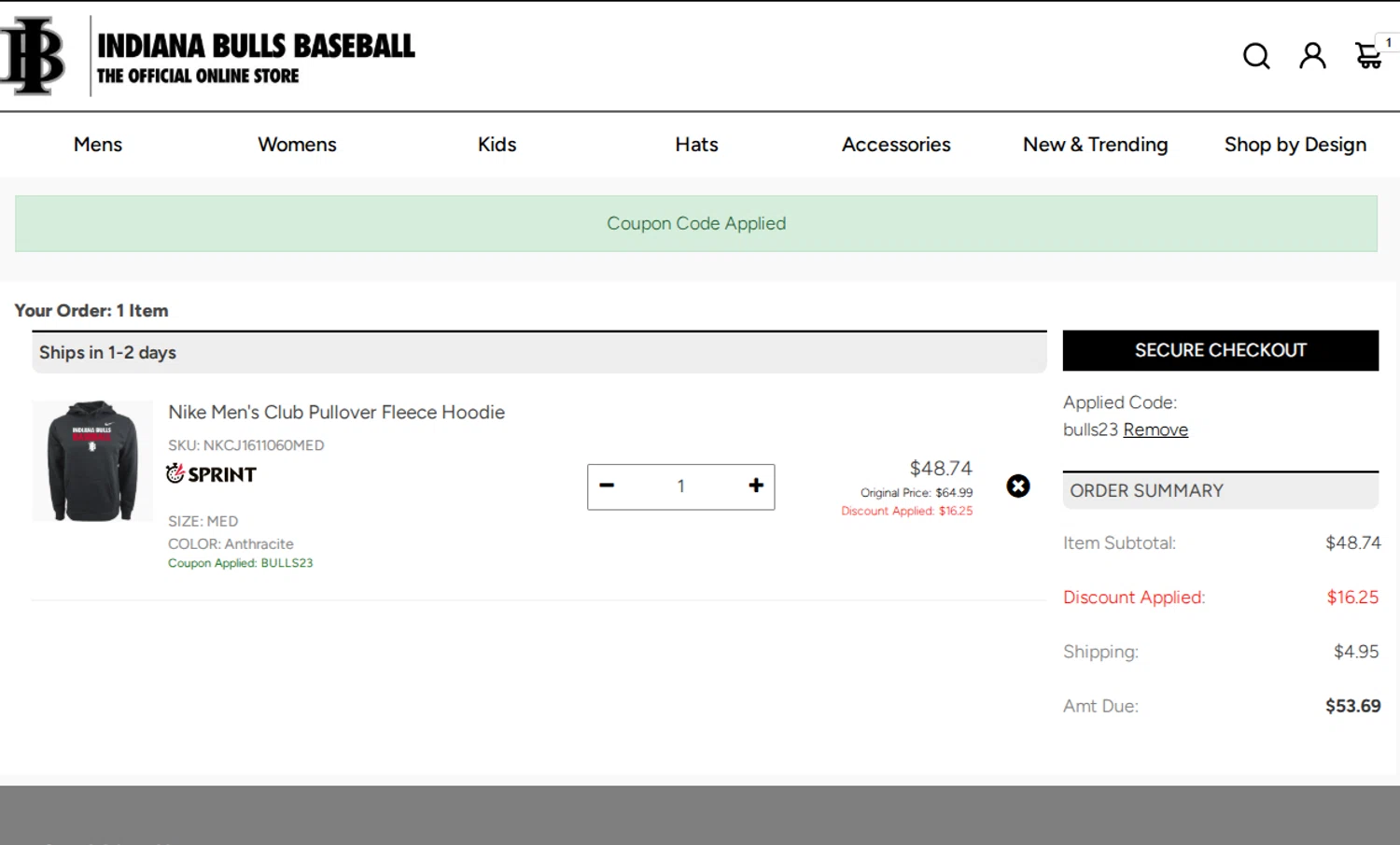Image resolution: width=1400 pixels, height=845 pixels.
Task: Remove the hoodie with the X icon
Action: (x=1018, y=486)
